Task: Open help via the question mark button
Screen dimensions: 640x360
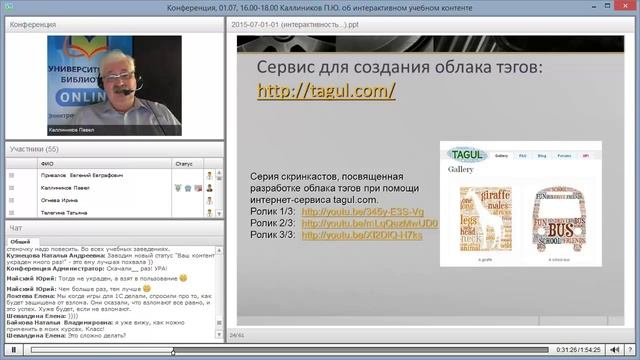Action: click(x=630, y=350)
